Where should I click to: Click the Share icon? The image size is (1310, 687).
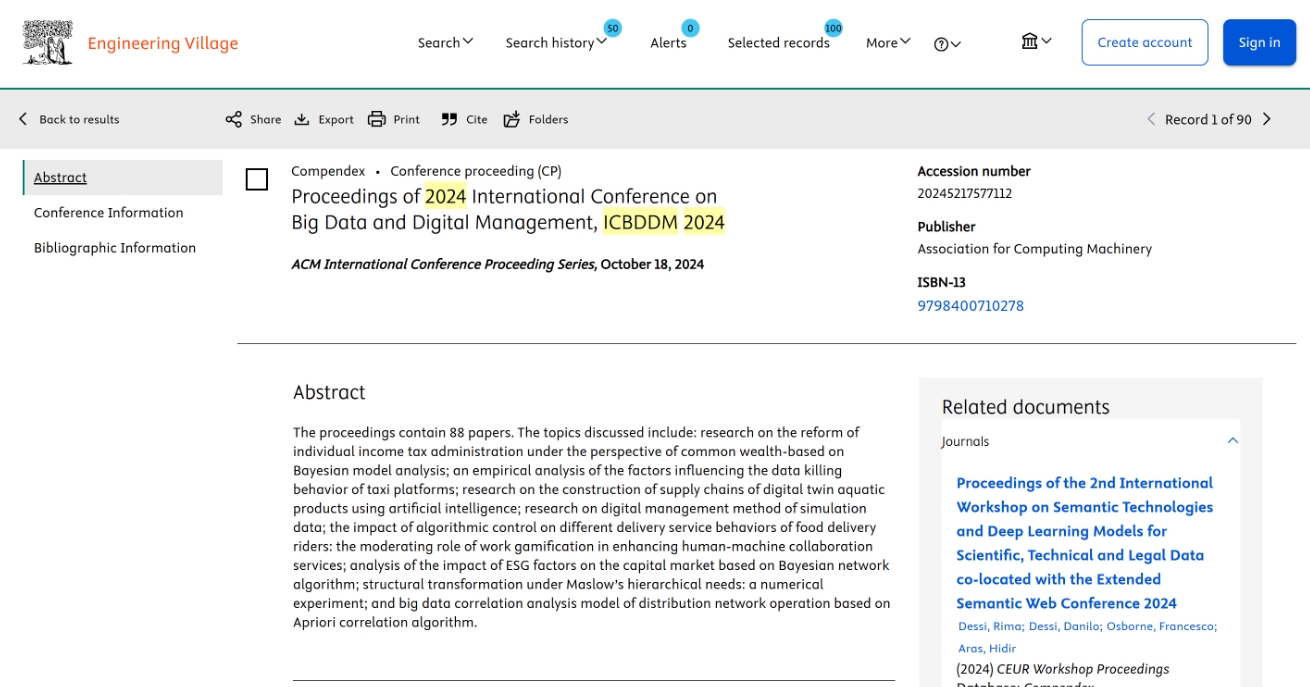click(233, 119)
